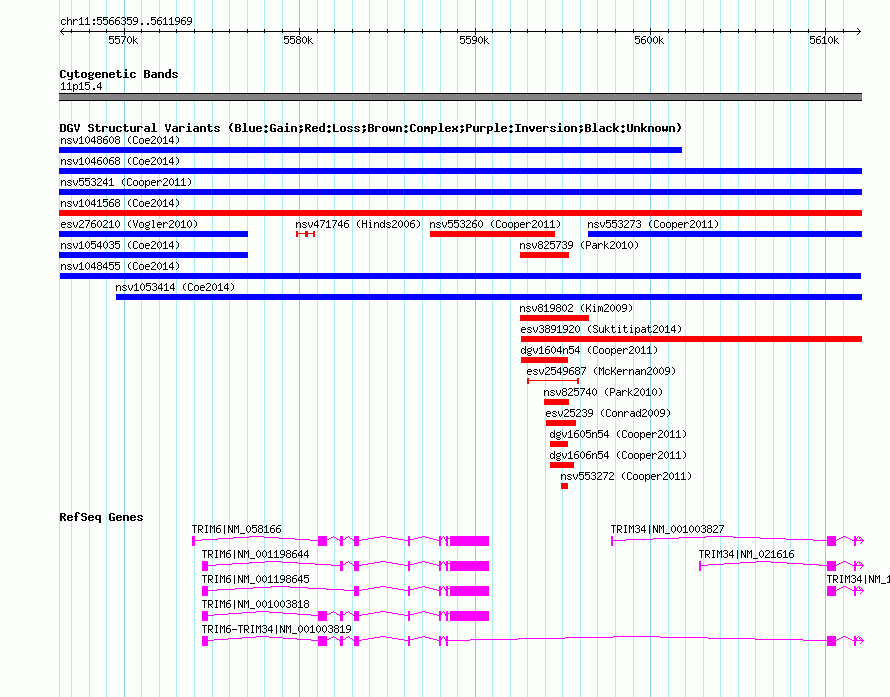Click TRIM6|NM_001198645 transcript label

pyautogui.click(x=255, y=579)
